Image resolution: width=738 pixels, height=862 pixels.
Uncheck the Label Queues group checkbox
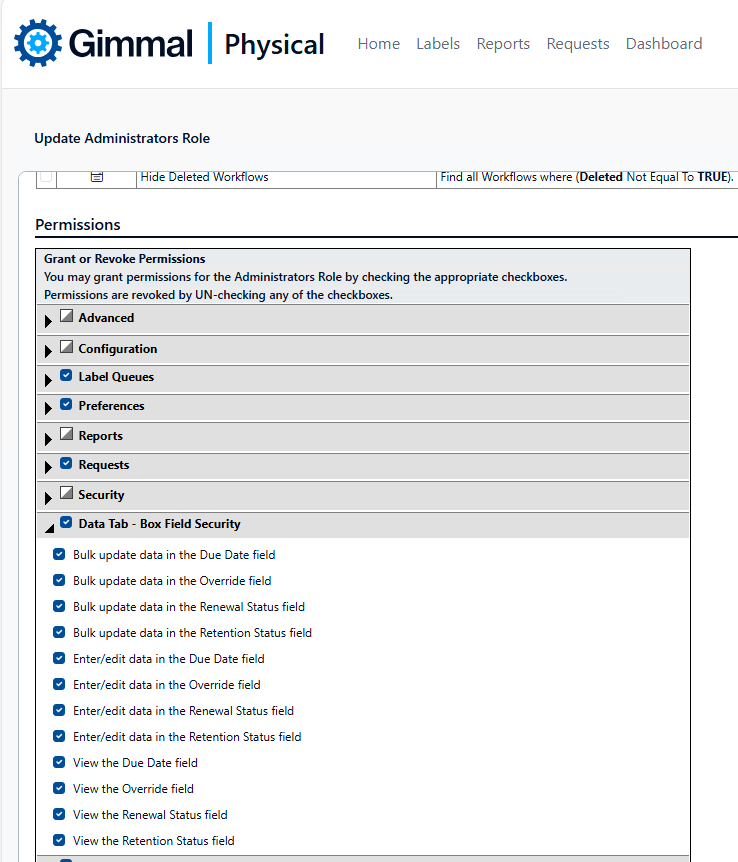(66, 375)
